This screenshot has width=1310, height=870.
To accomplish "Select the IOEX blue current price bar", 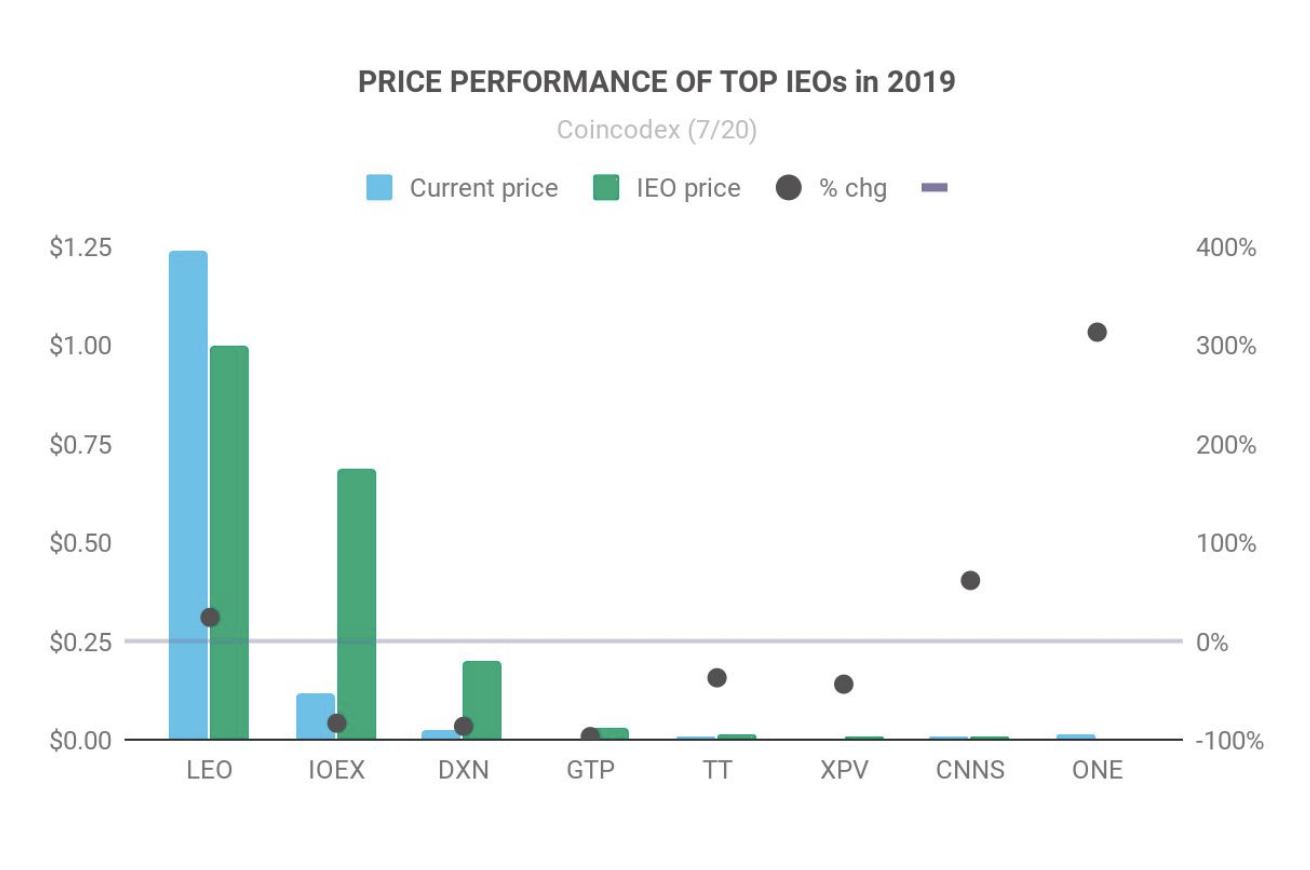I will click(316, 716).
